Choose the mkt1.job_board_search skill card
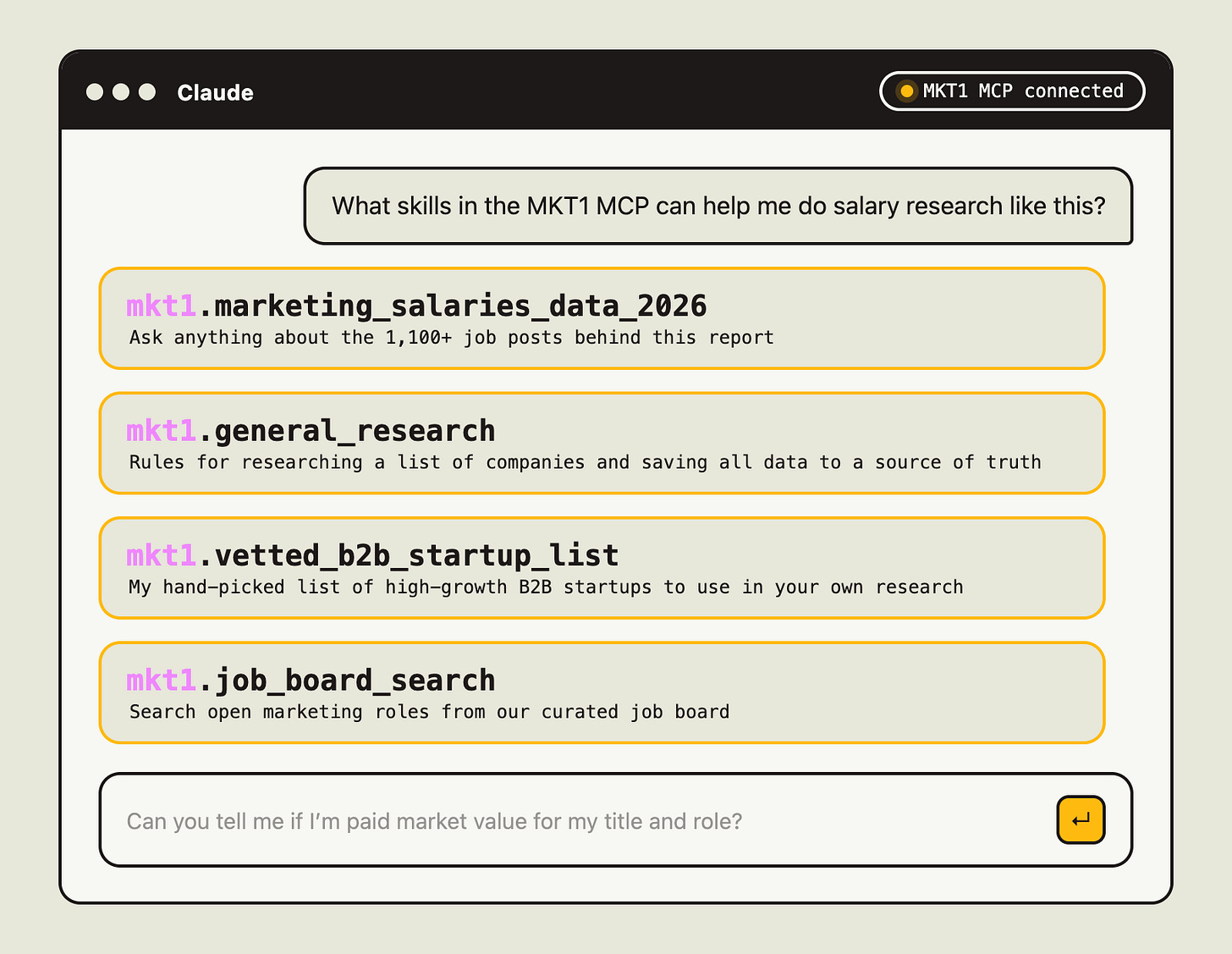The height and width of the screenshot is (954, 1232). [602, 692]
